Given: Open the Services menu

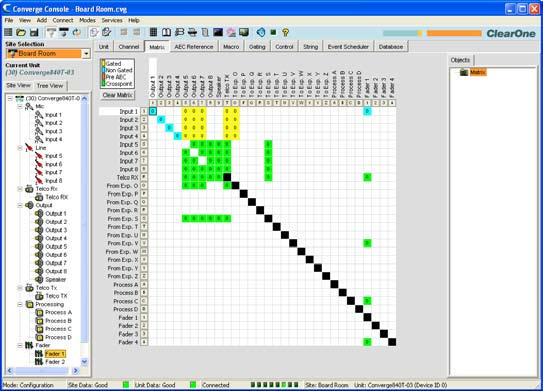Looking at the screenshot, I should pyautogui.click(x=112, y=20).
